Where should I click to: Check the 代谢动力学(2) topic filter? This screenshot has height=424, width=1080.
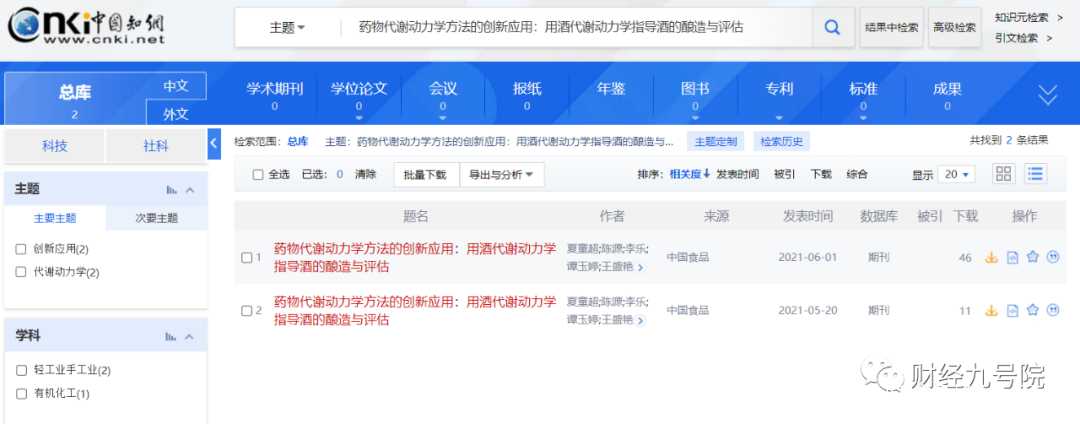pyautogui.click(x=21, y=272)
